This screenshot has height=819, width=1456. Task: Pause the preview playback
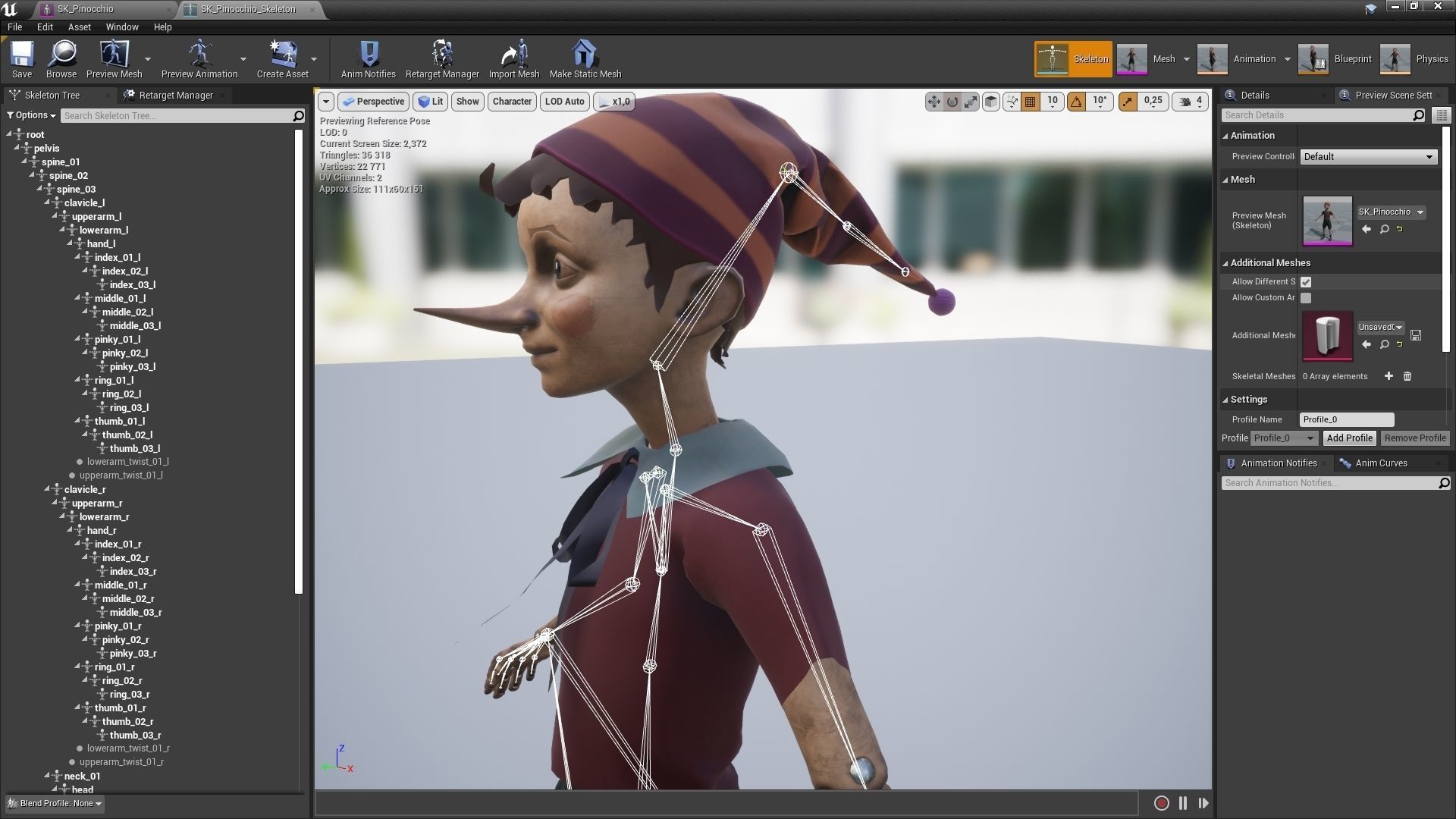tap(1183, 803)
